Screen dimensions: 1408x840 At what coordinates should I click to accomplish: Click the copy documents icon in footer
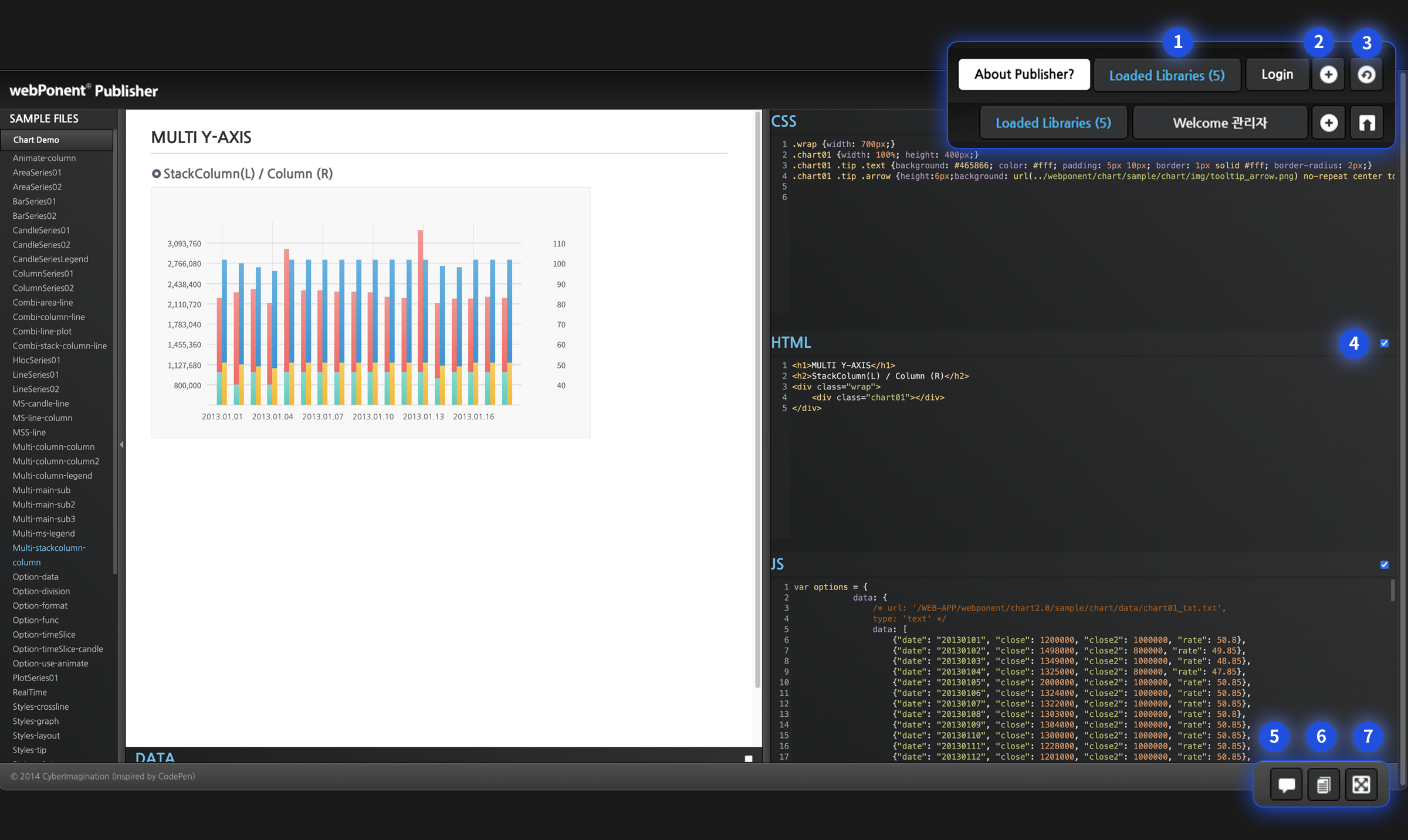click(1324, 784)
